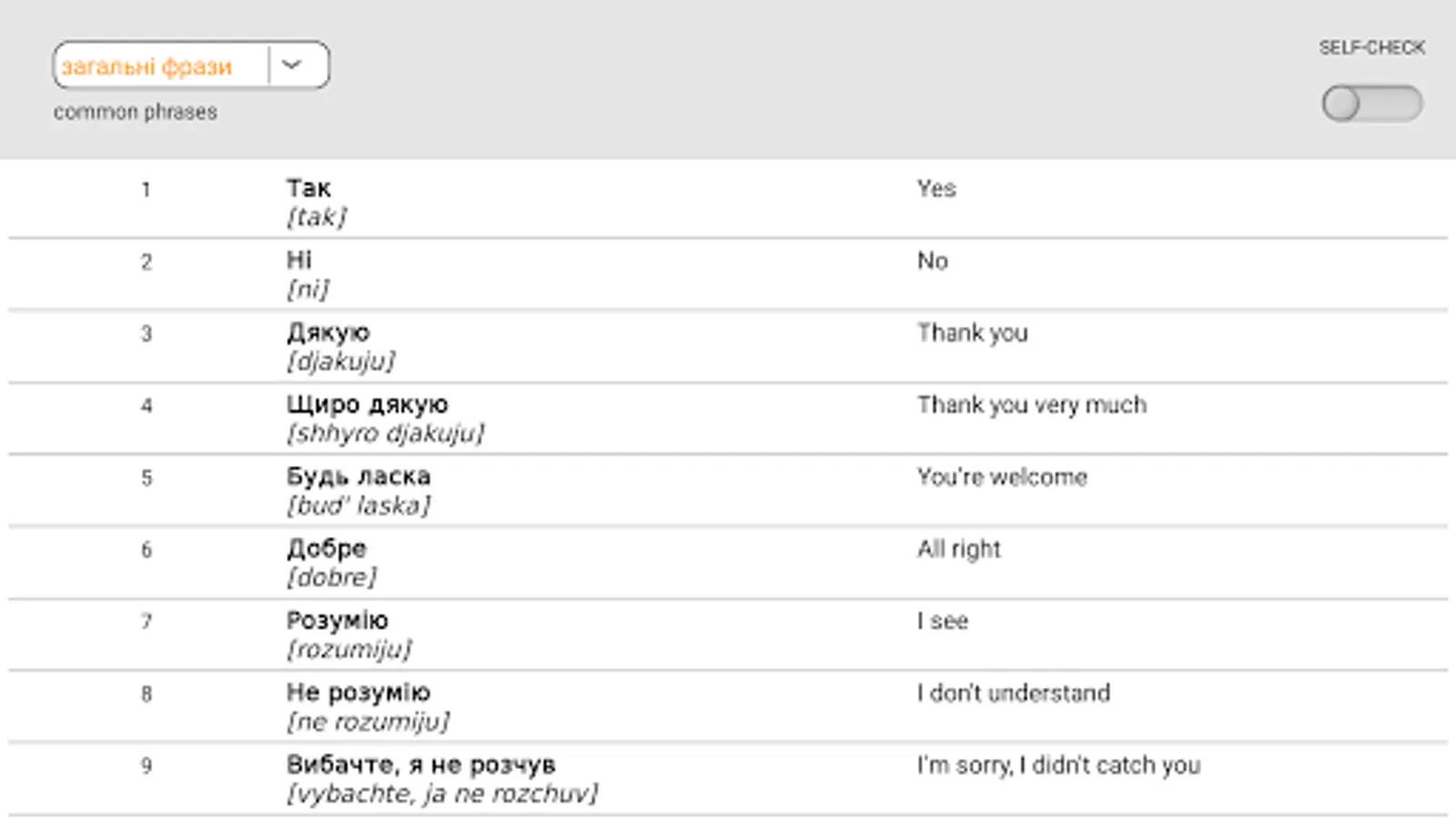Click the transliteration '[ne rozumiju]'
This screenshot has width=1456, height=819.
[x=368, y=722]
